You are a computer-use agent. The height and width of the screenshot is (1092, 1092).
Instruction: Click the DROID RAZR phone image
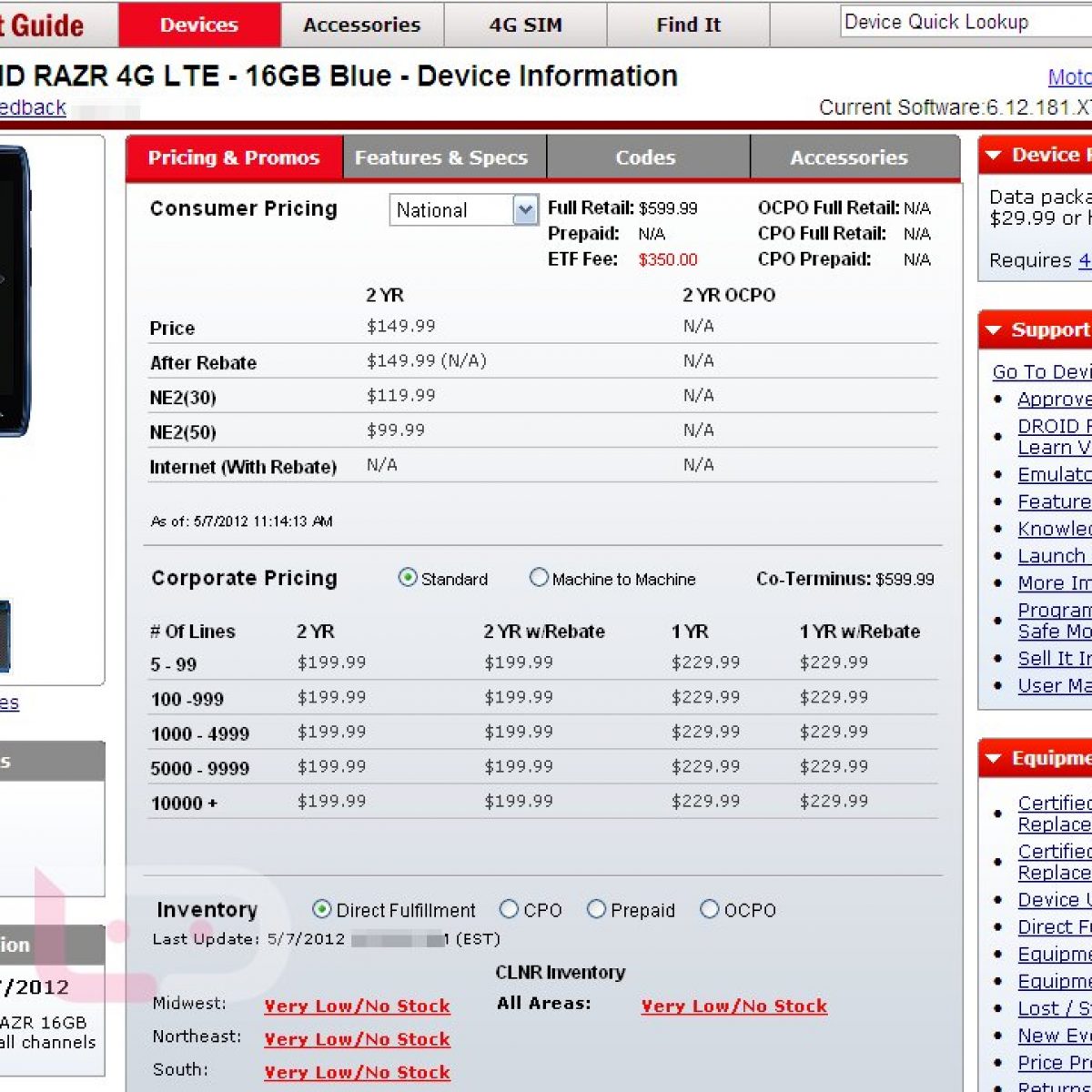14,291
